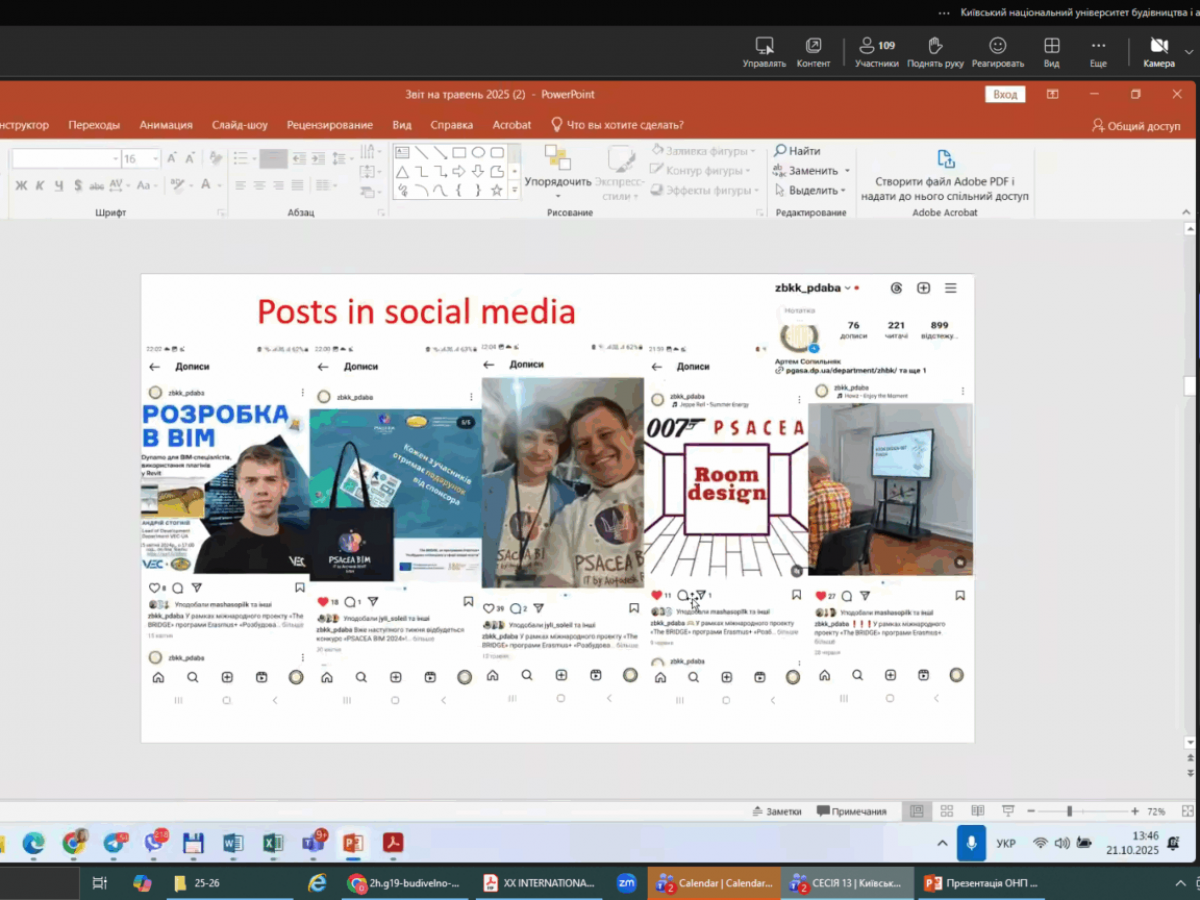Open the Вид layout grid icon
Image resolution: width=1200 pixels, height=900 pixels.
pos(1051,46)
